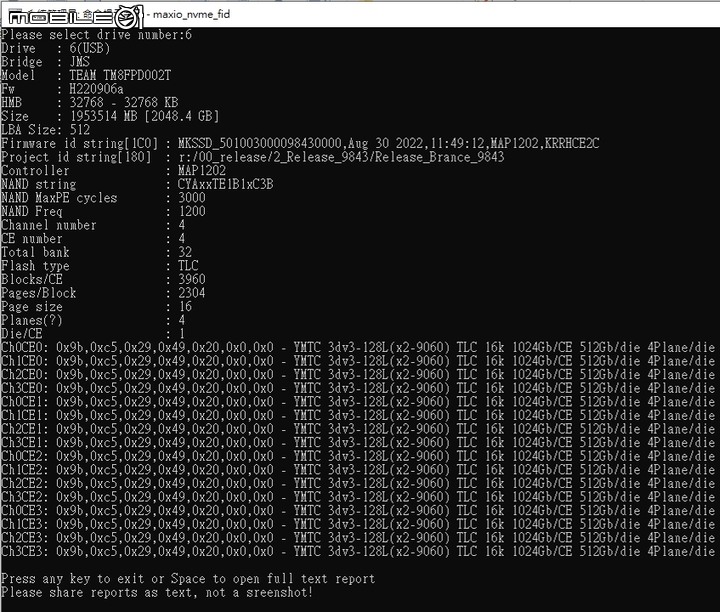
Task: Click the 'Ch2CE3:' row label
Action: (25, 538)
